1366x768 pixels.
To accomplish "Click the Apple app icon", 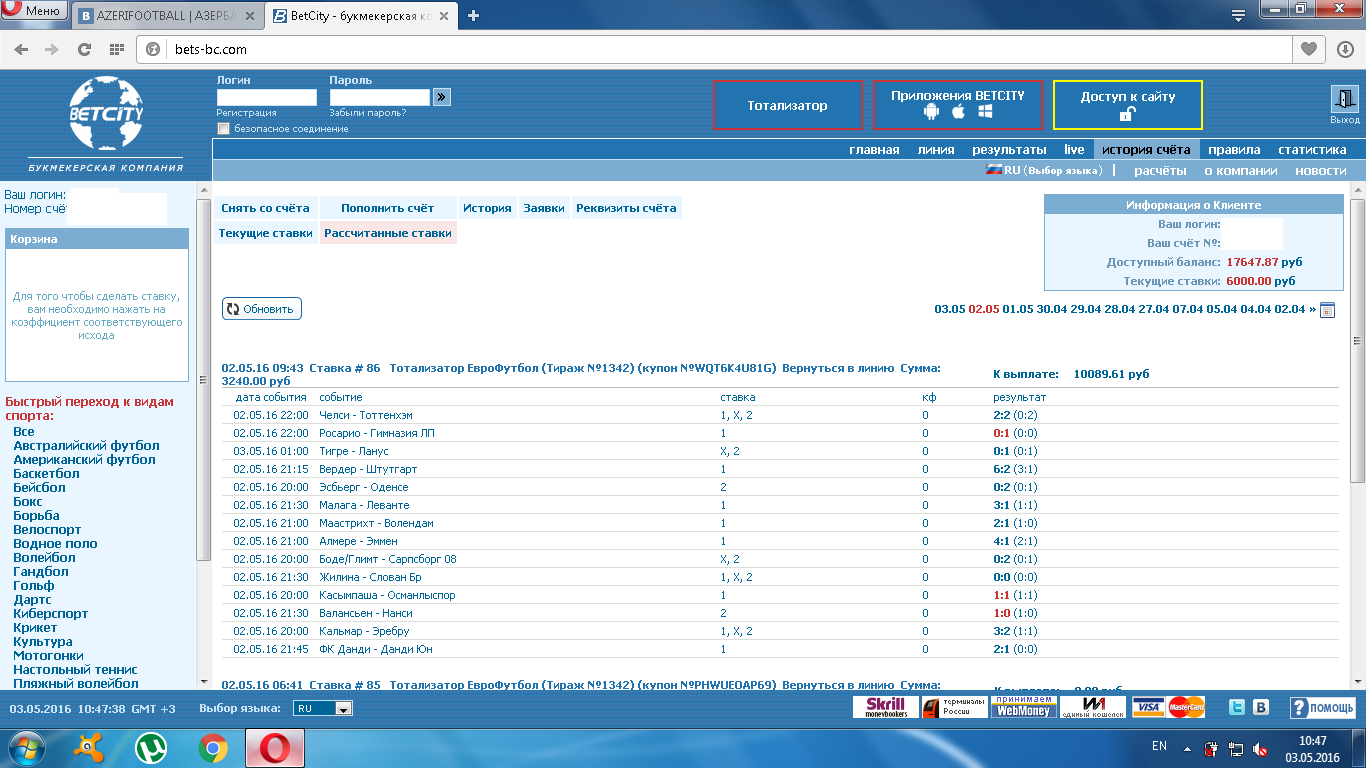I will [958, 112].
